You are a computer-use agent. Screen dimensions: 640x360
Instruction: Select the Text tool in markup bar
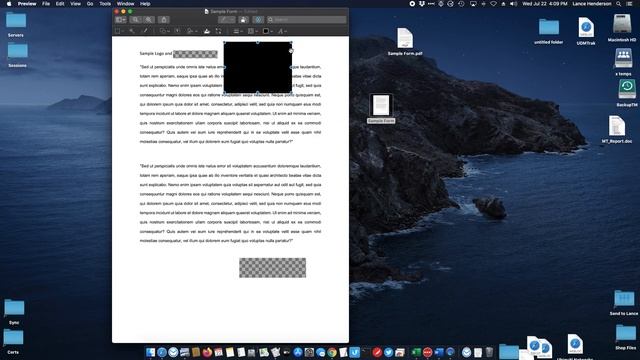(177, 31)
